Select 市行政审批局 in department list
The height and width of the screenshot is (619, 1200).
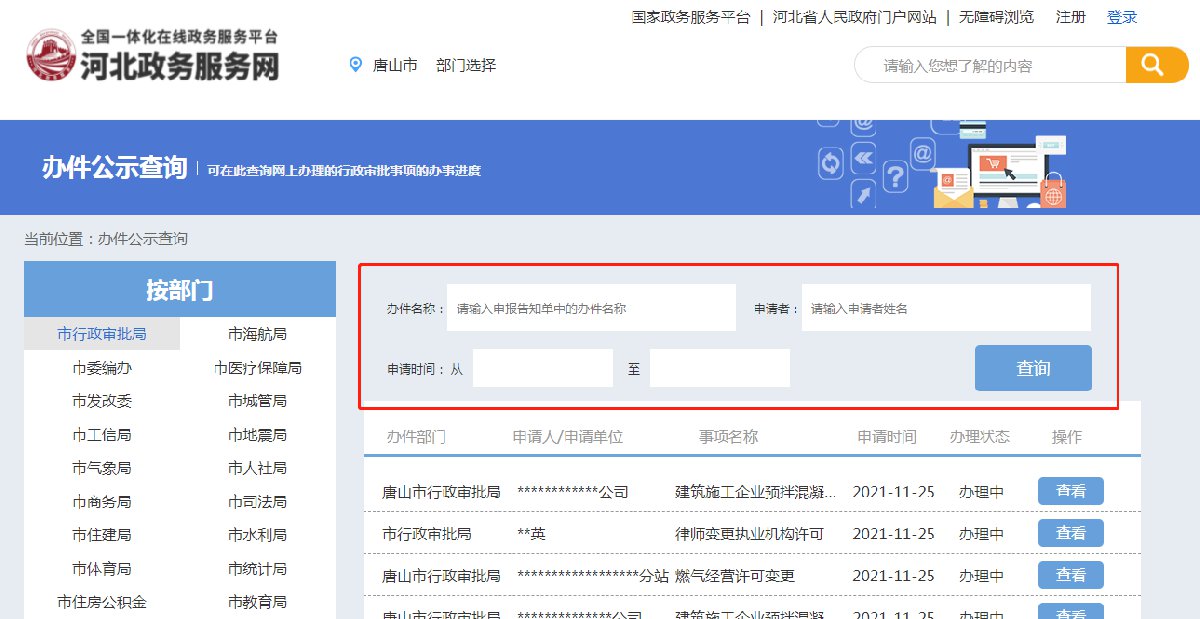[102, 334]
